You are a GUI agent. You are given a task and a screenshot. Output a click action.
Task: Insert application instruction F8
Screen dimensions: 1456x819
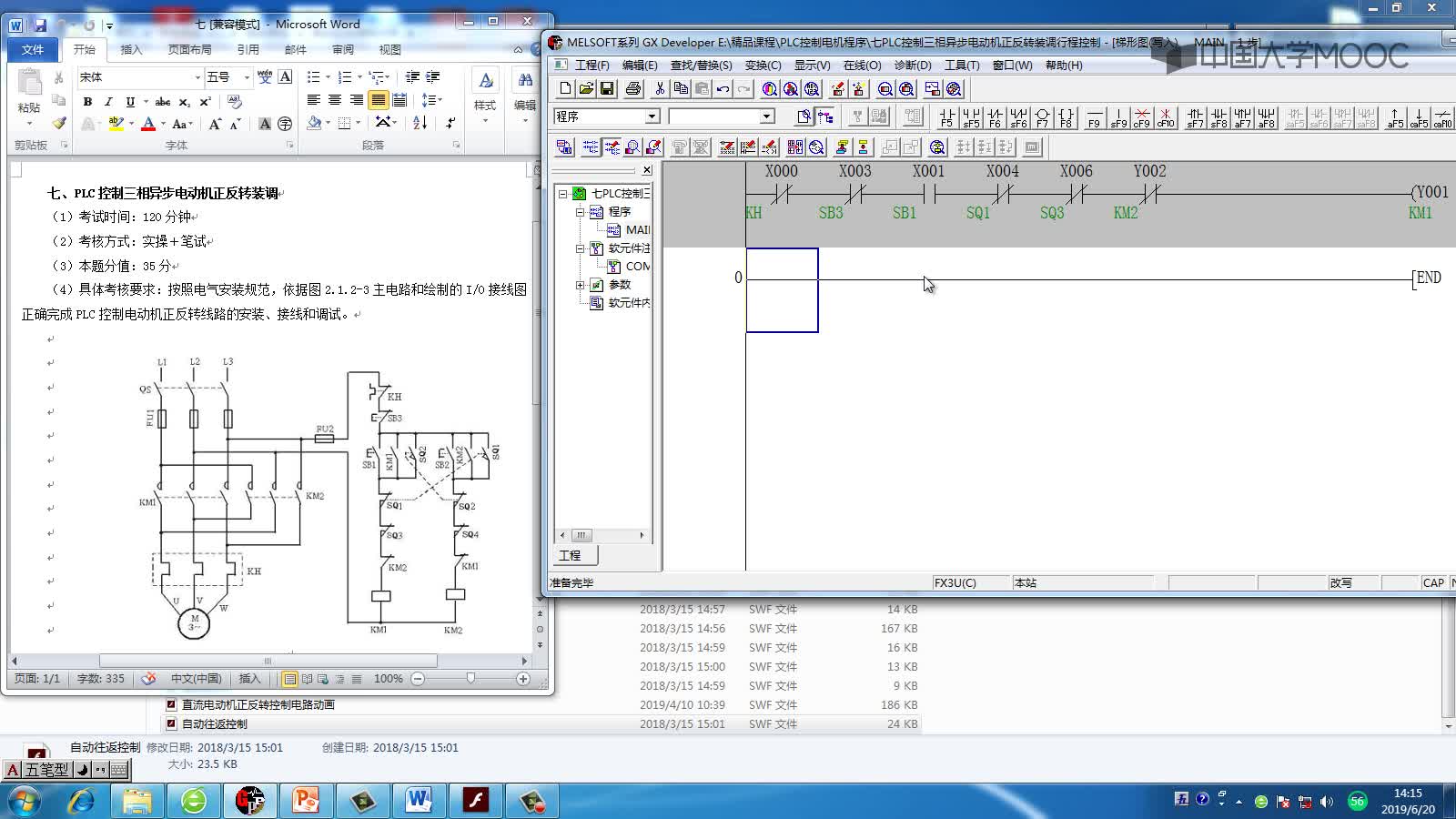tap(1066, 117)
